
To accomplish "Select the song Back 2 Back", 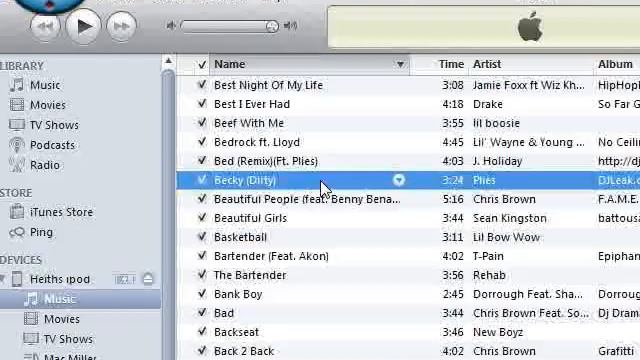I will coord(244,351).
